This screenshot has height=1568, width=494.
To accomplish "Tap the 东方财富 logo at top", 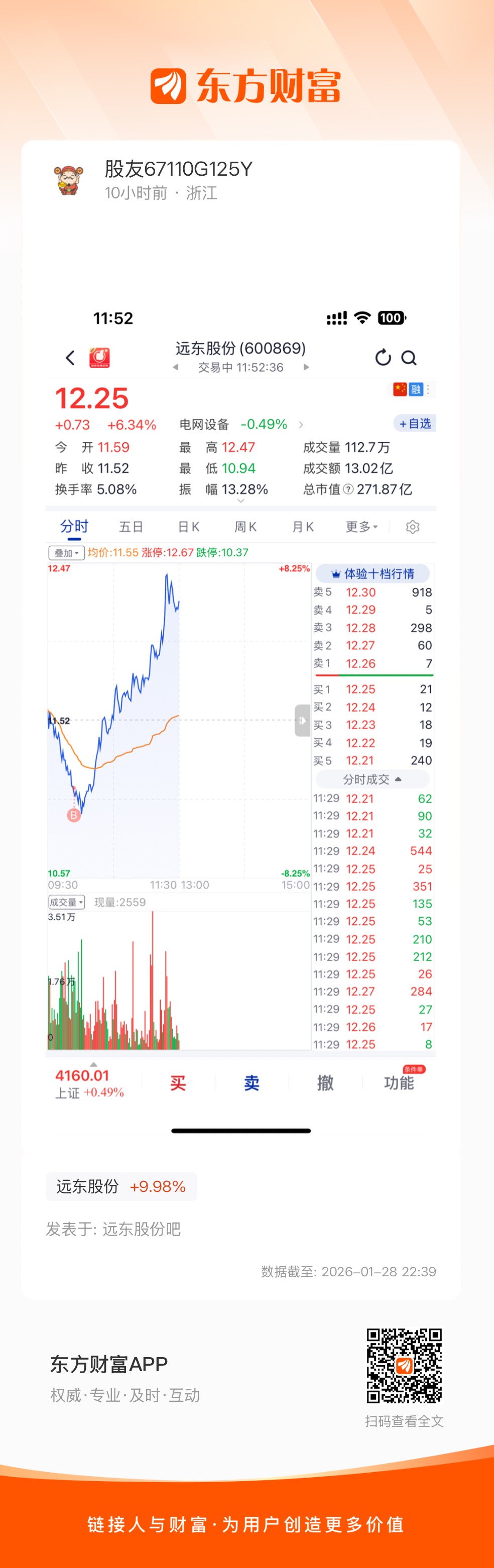I will coord(246,86).
